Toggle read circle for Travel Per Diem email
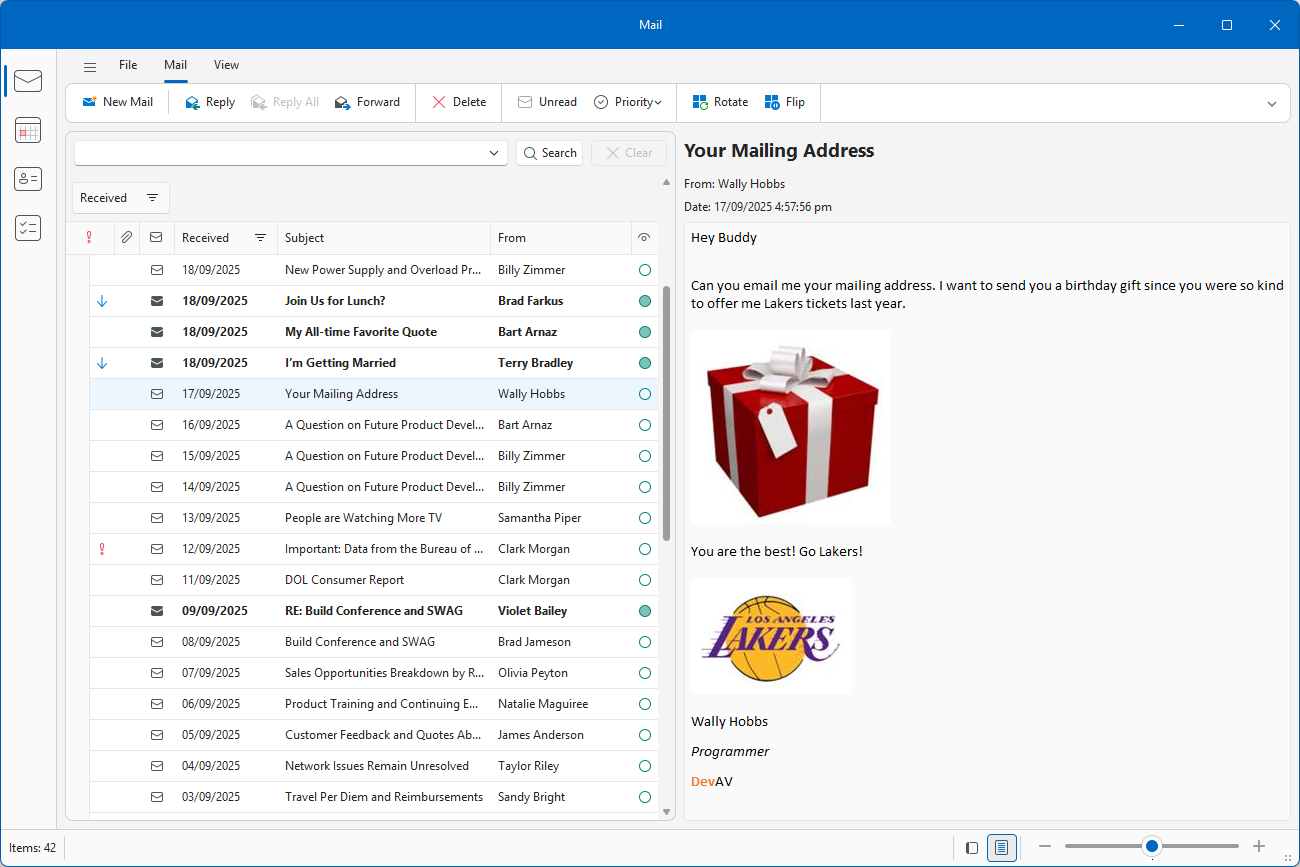 tap(645, 797)
